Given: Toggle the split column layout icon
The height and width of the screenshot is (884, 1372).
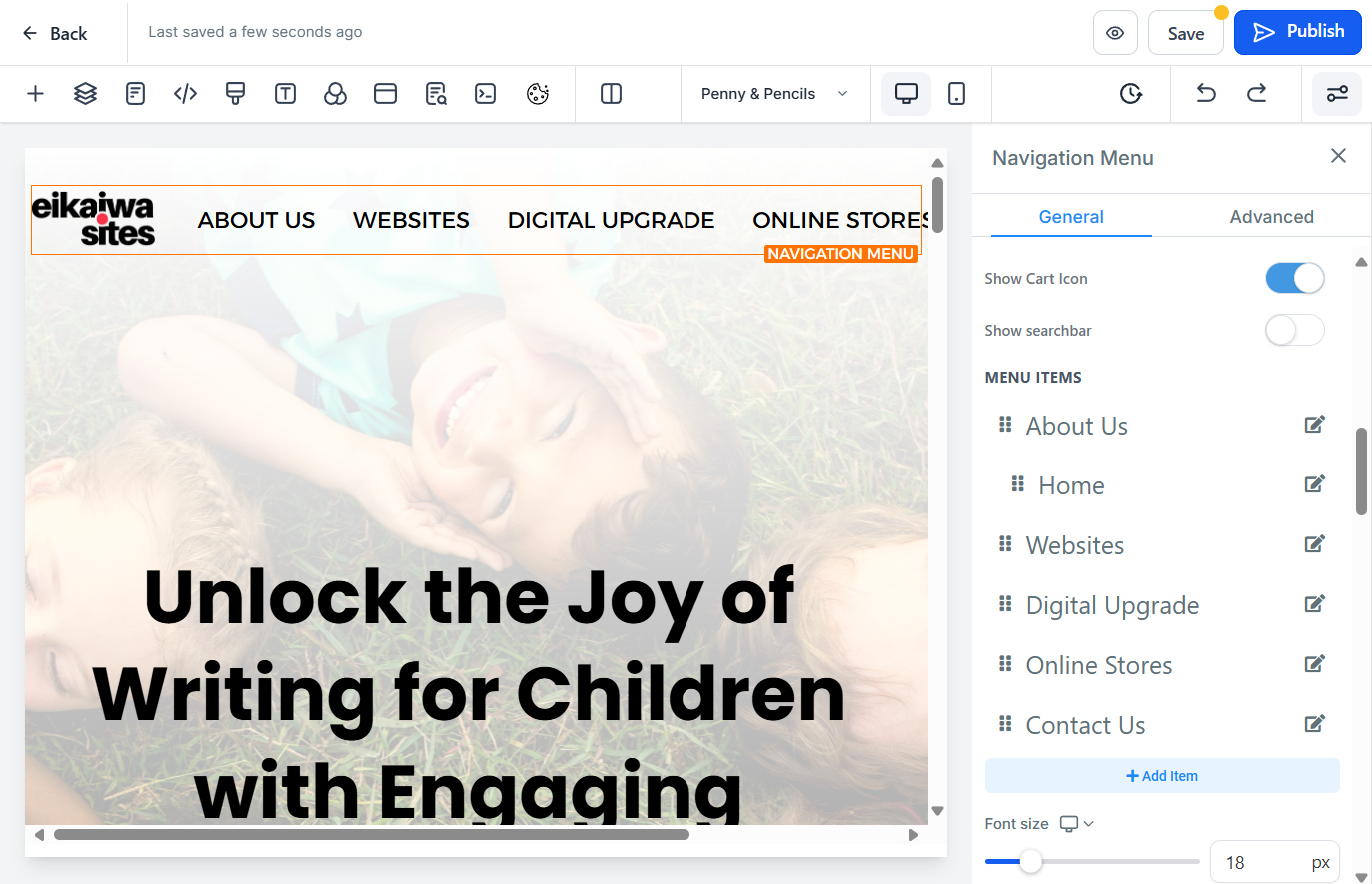Looking at the screenshot, I should (611, 94).
